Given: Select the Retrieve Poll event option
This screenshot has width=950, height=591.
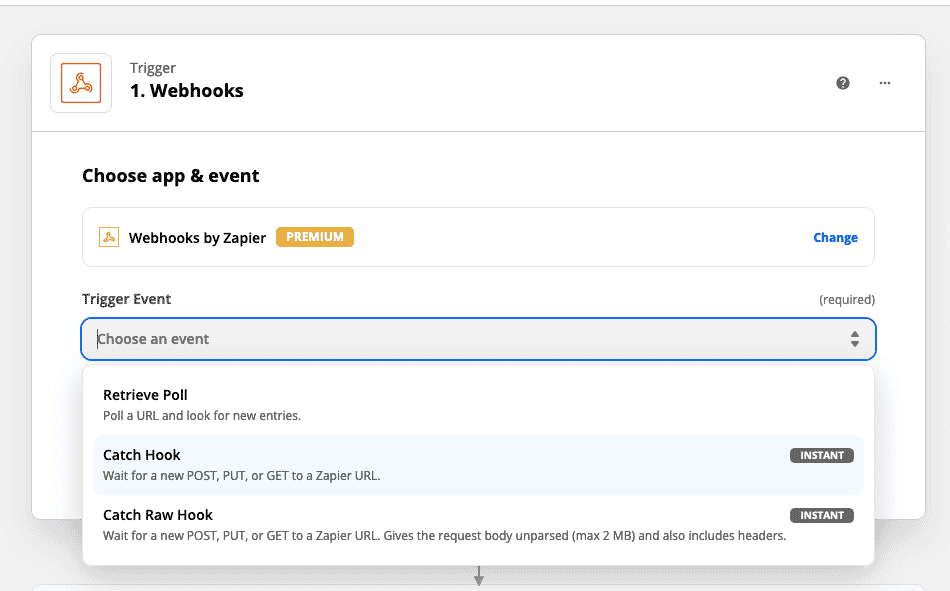Looking at the screenshot, I should [x=478, y=405].
